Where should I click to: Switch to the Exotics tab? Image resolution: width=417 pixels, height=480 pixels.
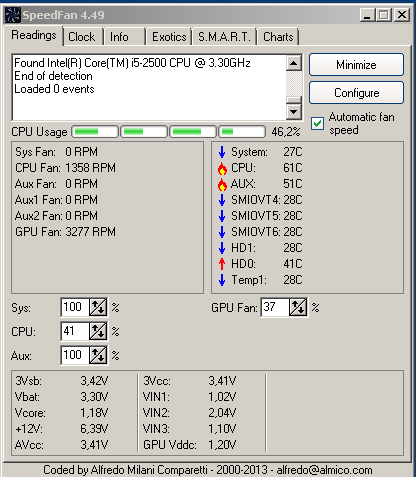pyautogui.click(x=169, y=37)
